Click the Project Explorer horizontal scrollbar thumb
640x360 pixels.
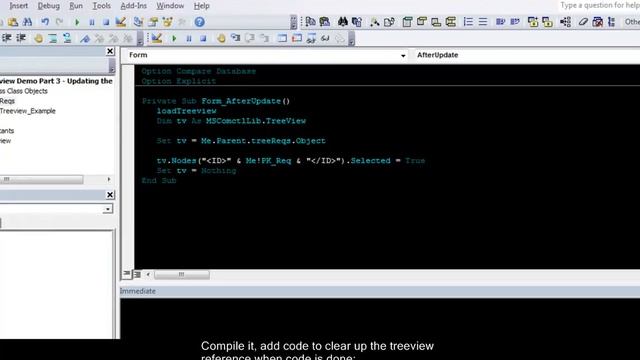(x=41, y=179)
